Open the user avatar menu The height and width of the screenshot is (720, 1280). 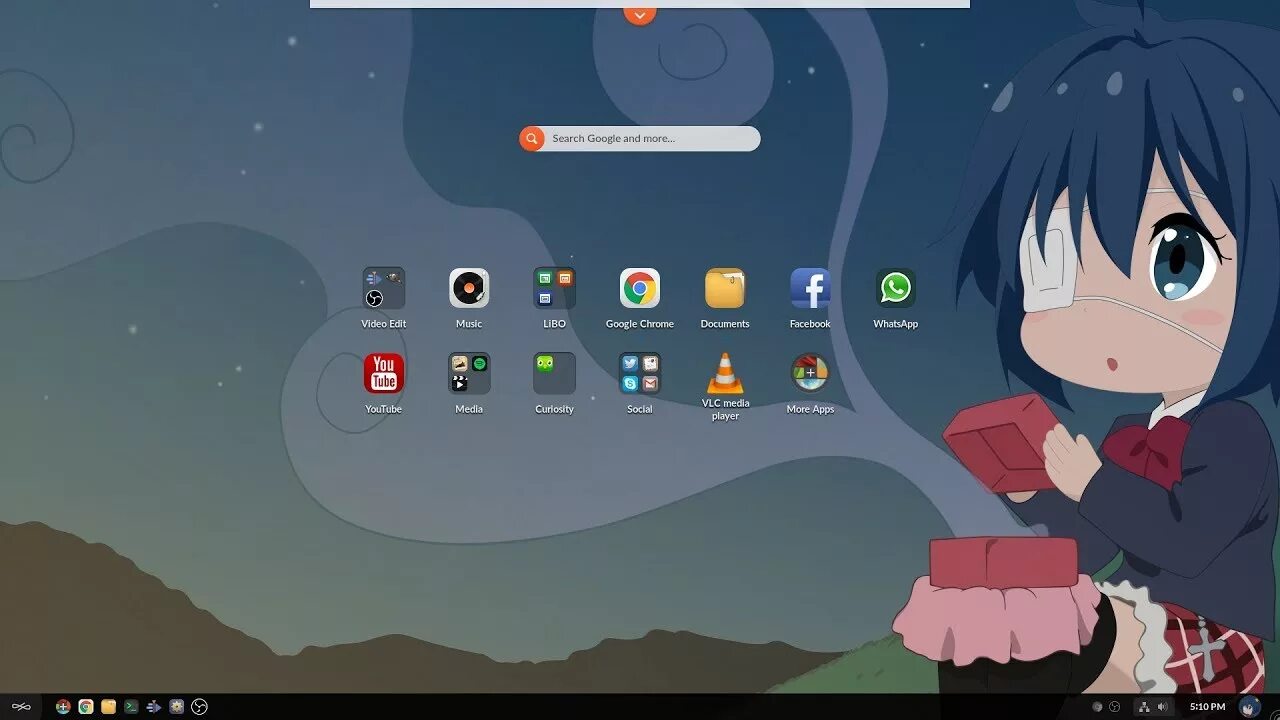click(1250, 707)
